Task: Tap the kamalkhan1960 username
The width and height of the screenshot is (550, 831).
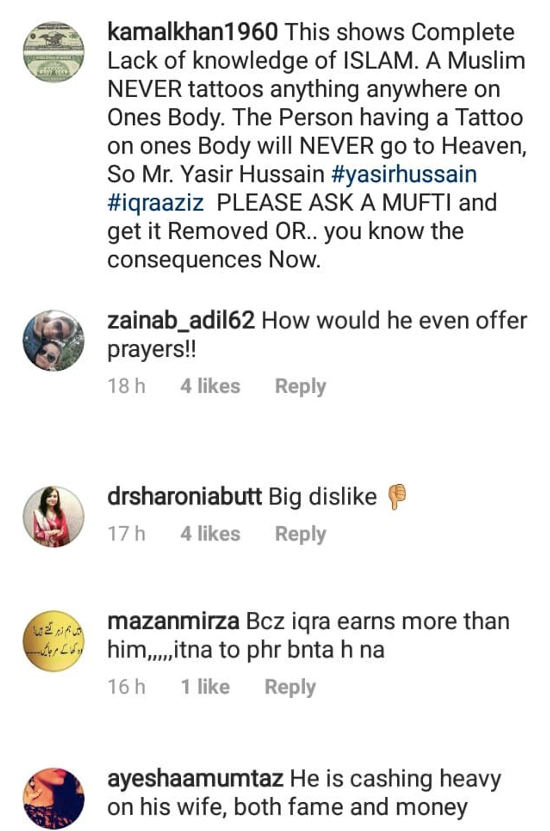Action: pyautogui.click(x=192, y=32)
